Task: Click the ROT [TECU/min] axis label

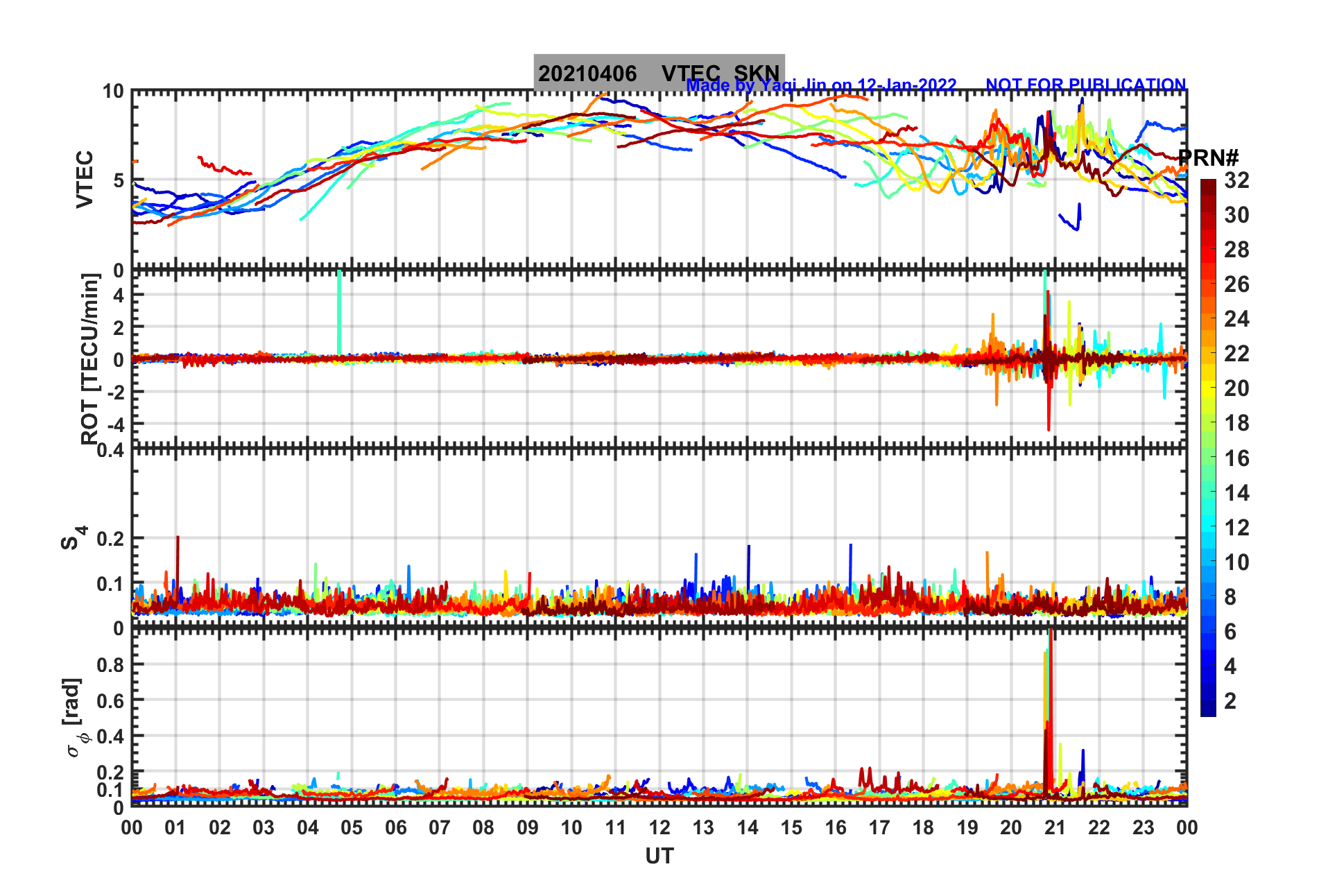Action: 90,359
